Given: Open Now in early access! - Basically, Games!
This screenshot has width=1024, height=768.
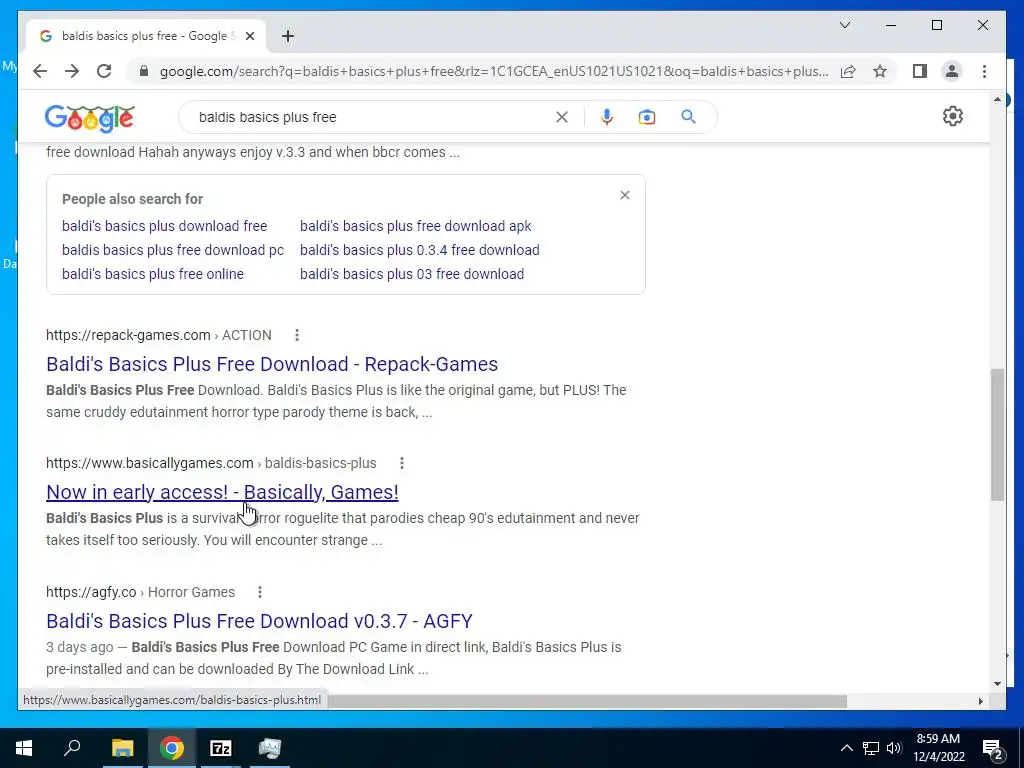Looking at the screenshot, I should 222,492.
